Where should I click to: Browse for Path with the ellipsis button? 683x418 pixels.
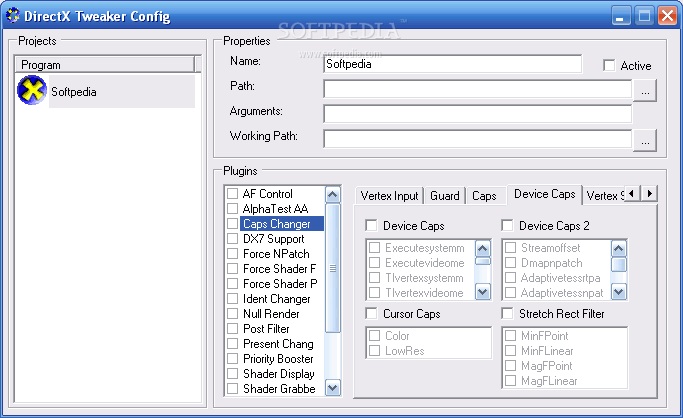coord(645,91)
